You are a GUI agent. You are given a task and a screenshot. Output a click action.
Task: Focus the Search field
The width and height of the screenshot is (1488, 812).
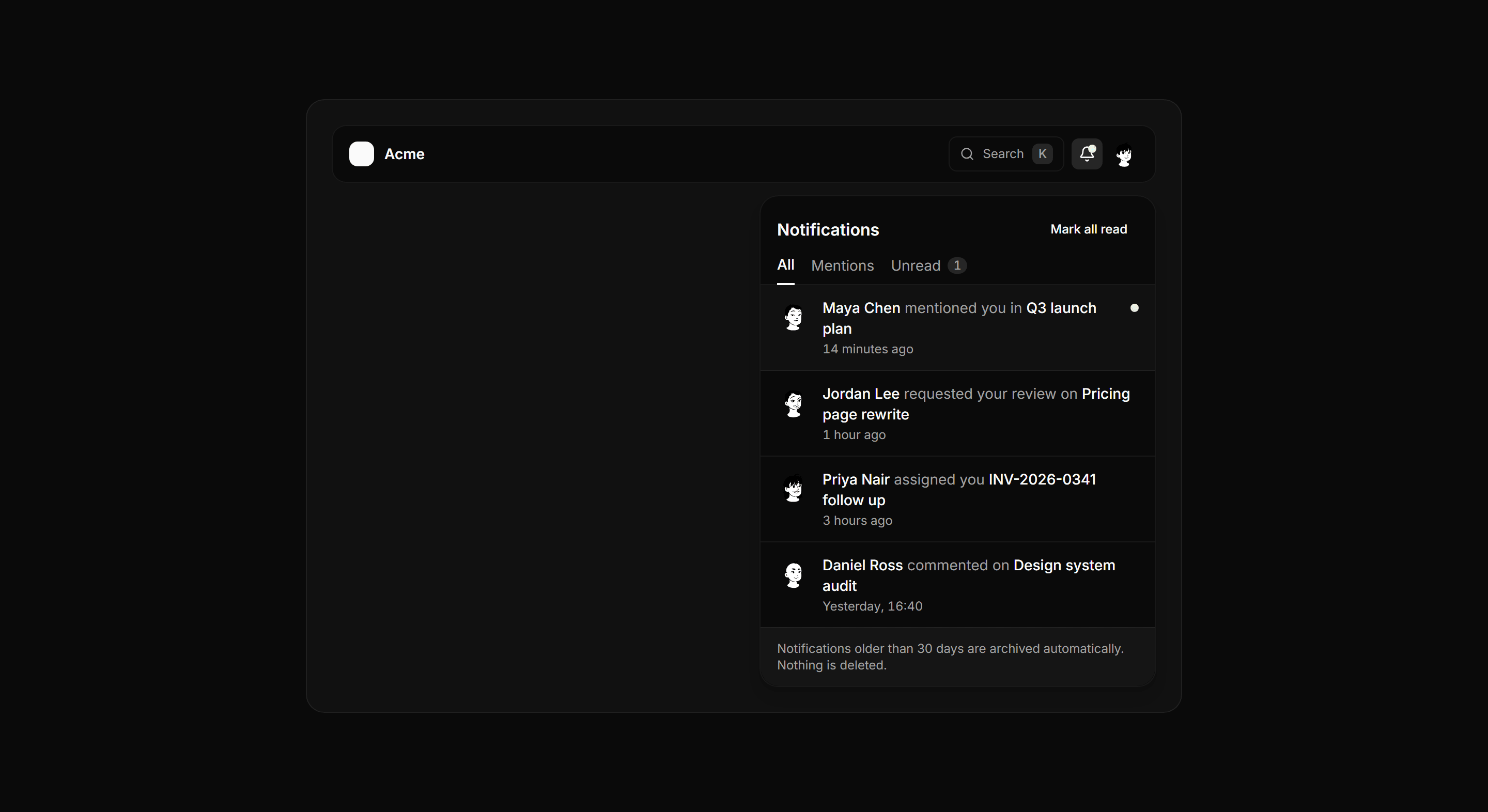click(x=1005, y=154)
